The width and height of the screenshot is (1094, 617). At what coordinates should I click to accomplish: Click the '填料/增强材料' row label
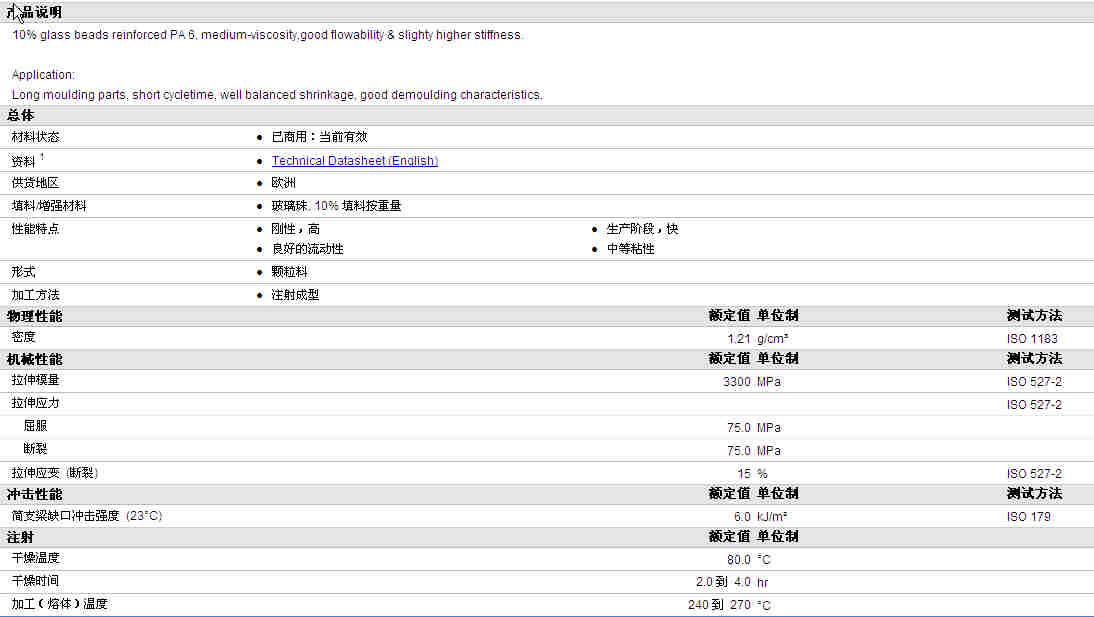[49, 206]
